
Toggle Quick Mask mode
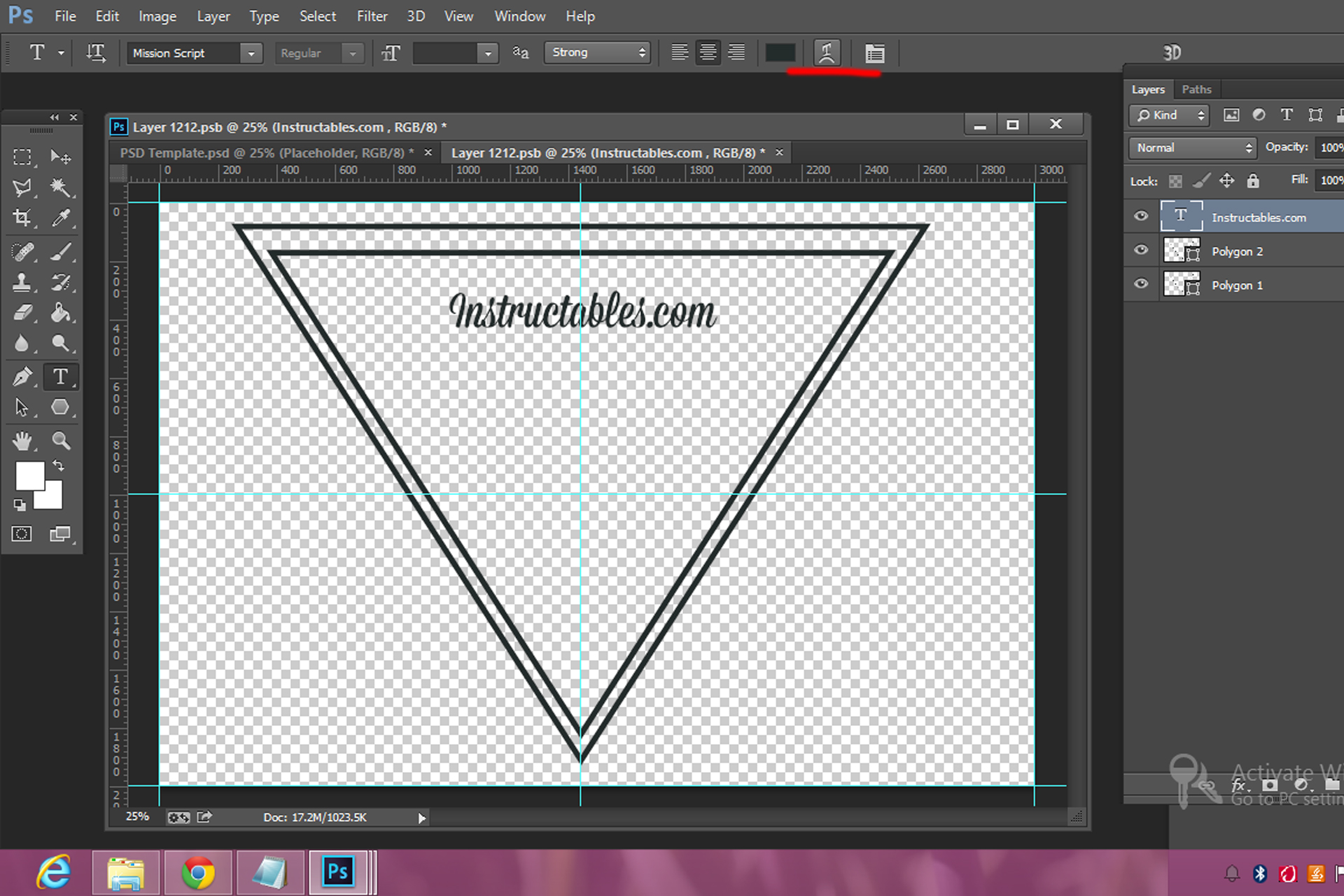[x=22, y=534]
